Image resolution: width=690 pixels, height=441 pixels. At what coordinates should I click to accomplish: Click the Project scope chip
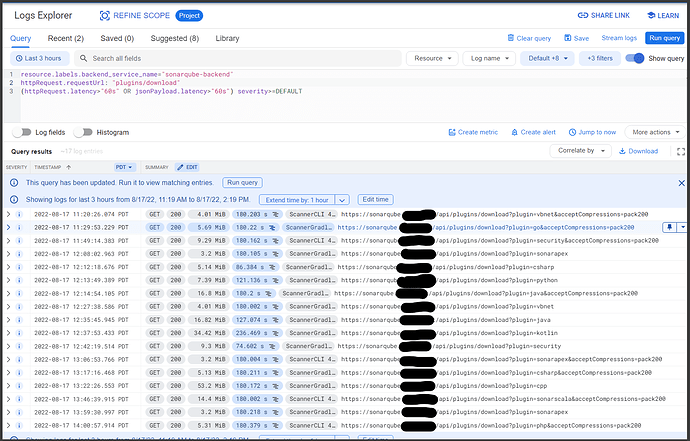(189, 15)
